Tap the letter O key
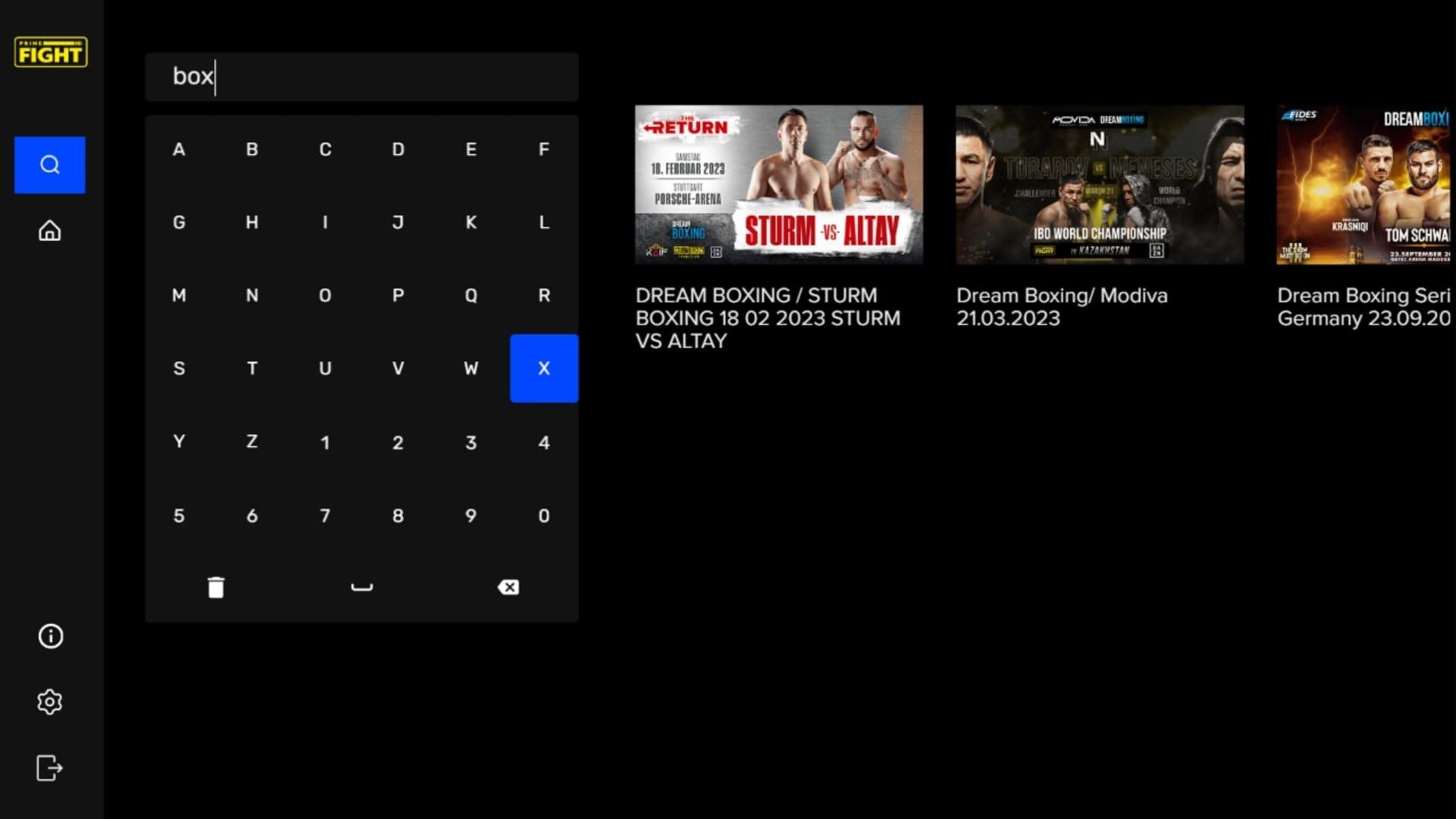 pyautogui.click(x=325, y=295)
